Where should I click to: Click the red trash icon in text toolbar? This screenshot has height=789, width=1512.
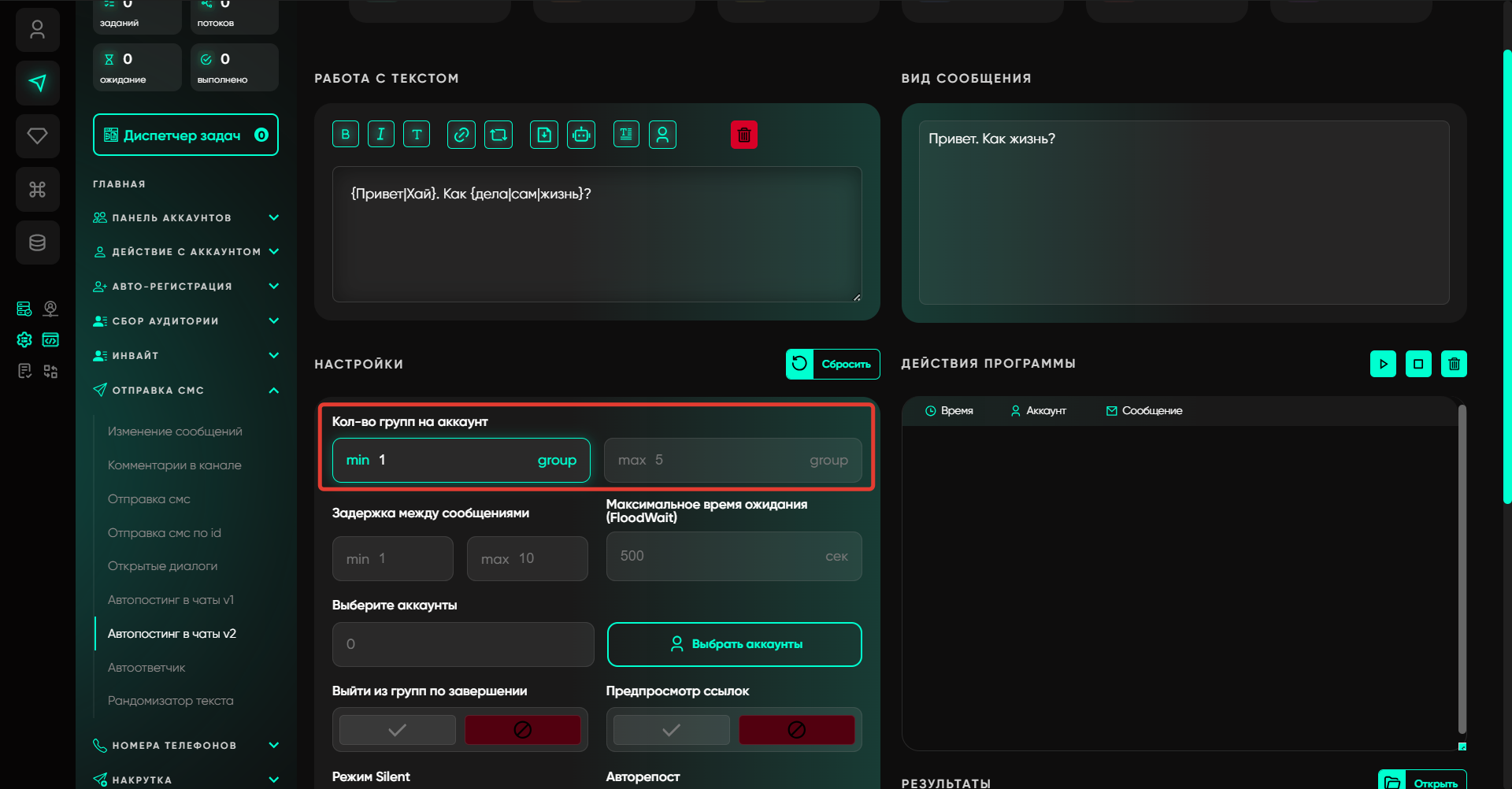tap(743, 135)
